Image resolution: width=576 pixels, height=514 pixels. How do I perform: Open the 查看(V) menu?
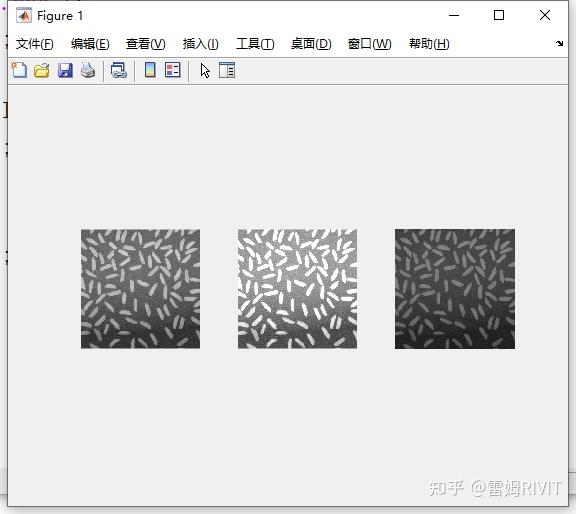coord(145,44)
